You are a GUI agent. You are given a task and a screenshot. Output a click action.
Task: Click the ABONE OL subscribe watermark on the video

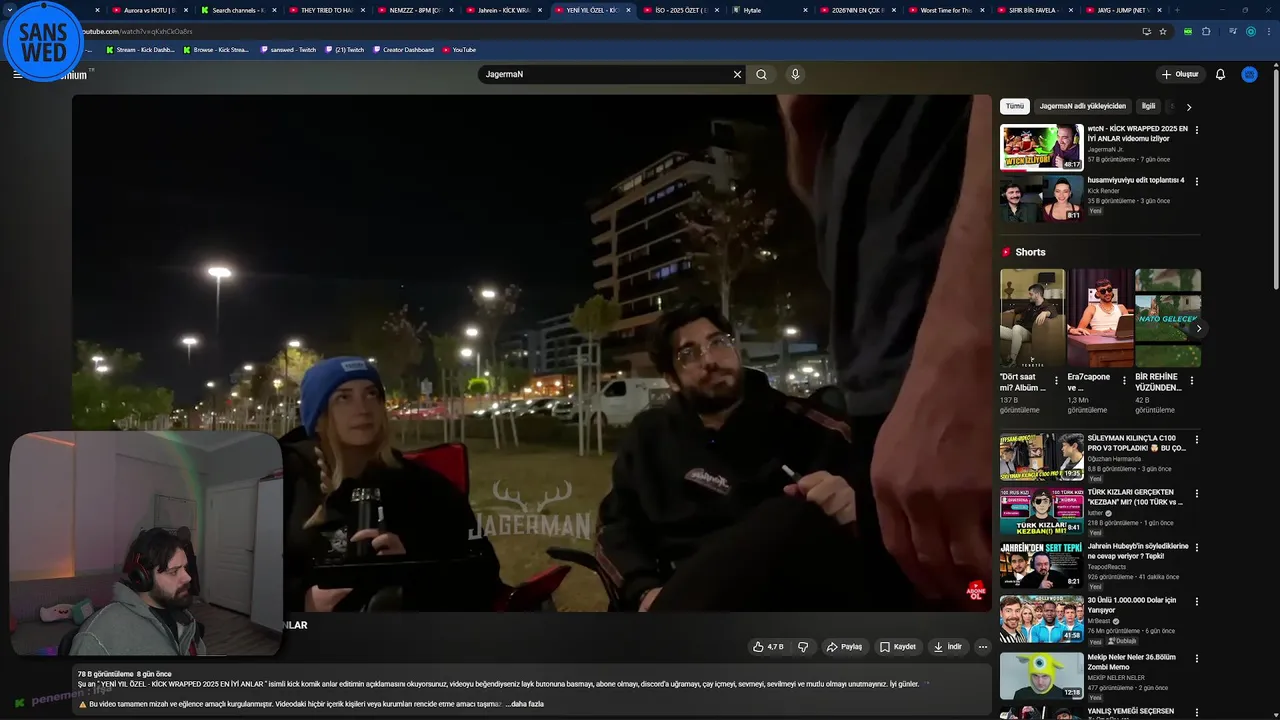[x=975, y=590]
